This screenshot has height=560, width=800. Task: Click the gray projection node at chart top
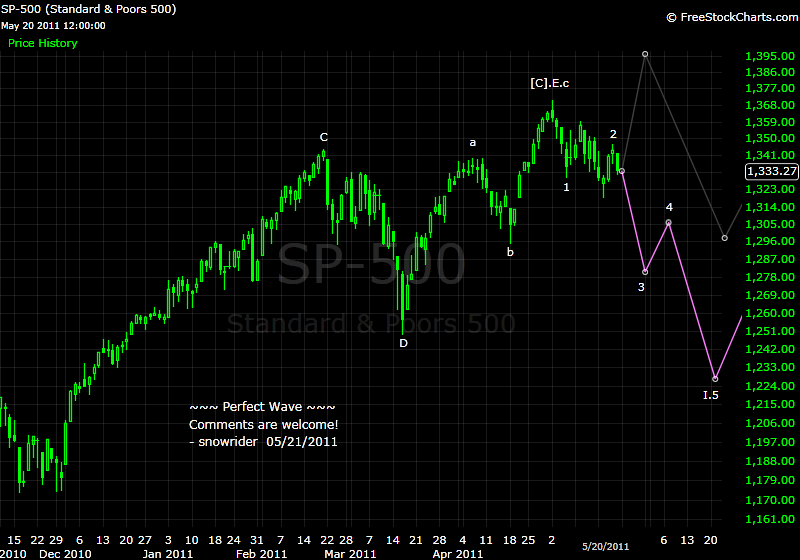tap(645, 54)
